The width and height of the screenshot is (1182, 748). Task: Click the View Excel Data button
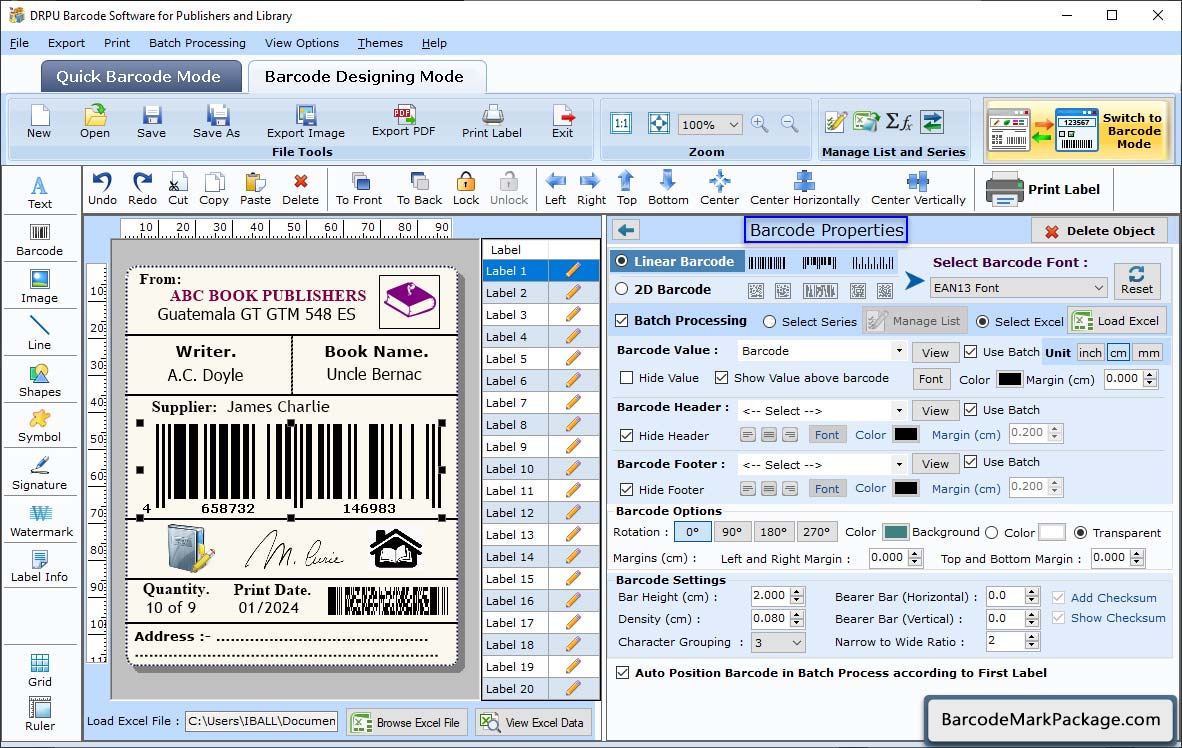(x=532, y=722)
